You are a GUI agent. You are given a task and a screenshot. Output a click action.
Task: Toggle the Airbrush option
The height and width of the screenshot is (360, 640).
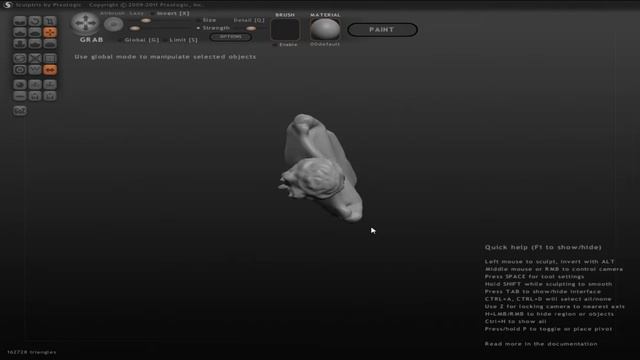(113, 13)
